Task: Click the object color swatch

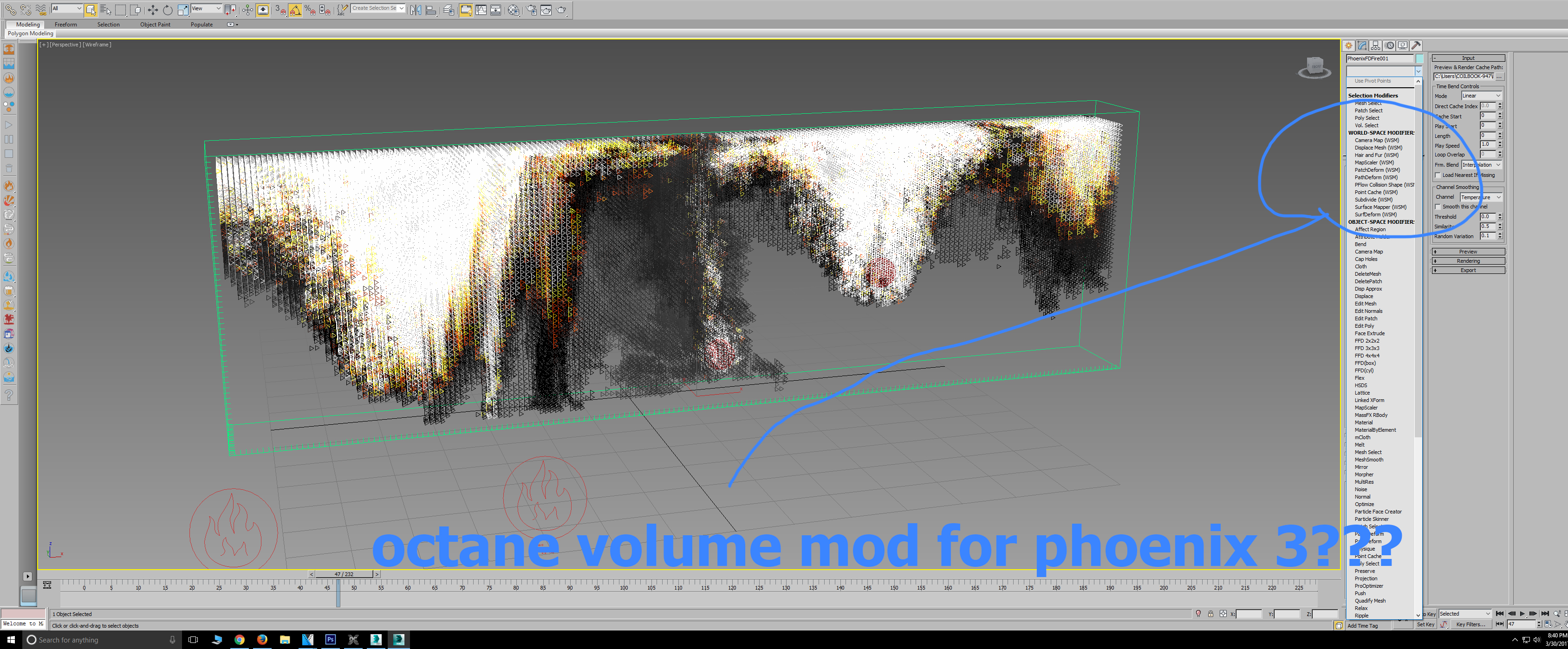Action: 1419,59
